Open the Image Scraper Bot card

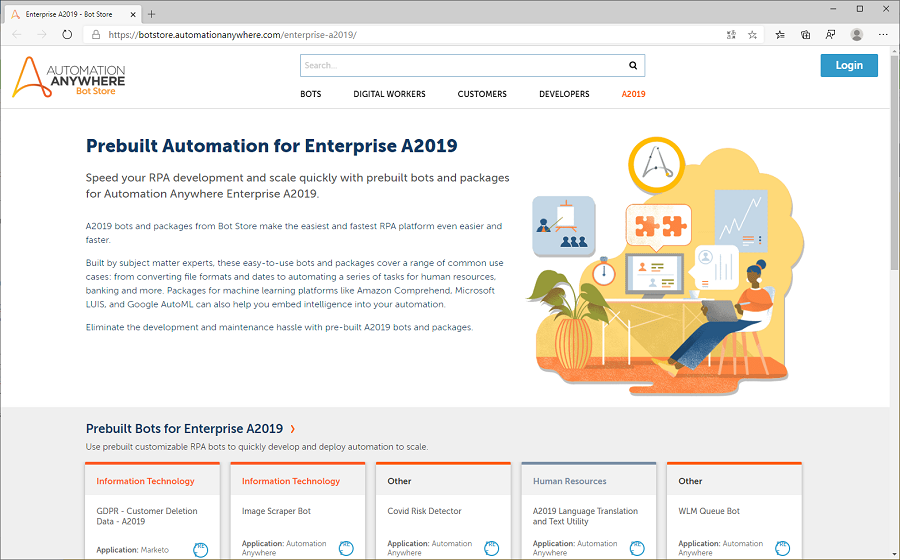(x=276, y=511)
